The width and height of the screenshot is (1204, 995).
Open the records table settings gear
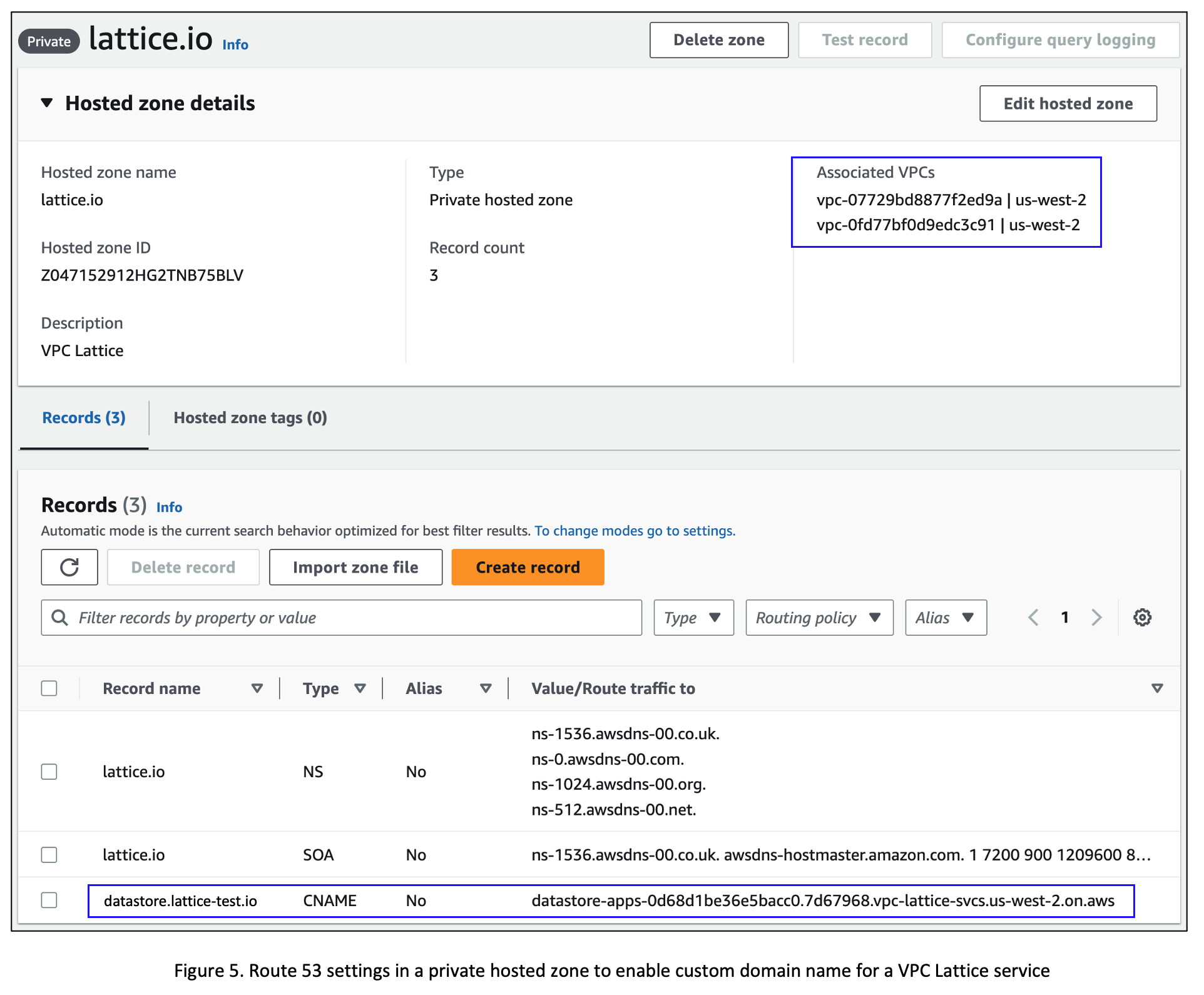click(1142, 618)
